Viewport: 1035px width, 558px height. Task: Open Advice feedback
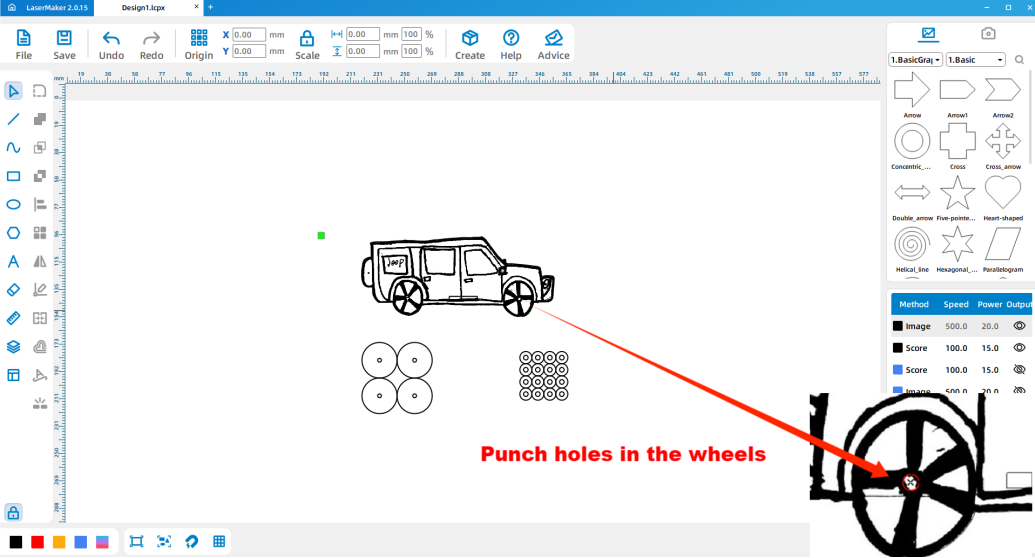click(x=553, y=44)
